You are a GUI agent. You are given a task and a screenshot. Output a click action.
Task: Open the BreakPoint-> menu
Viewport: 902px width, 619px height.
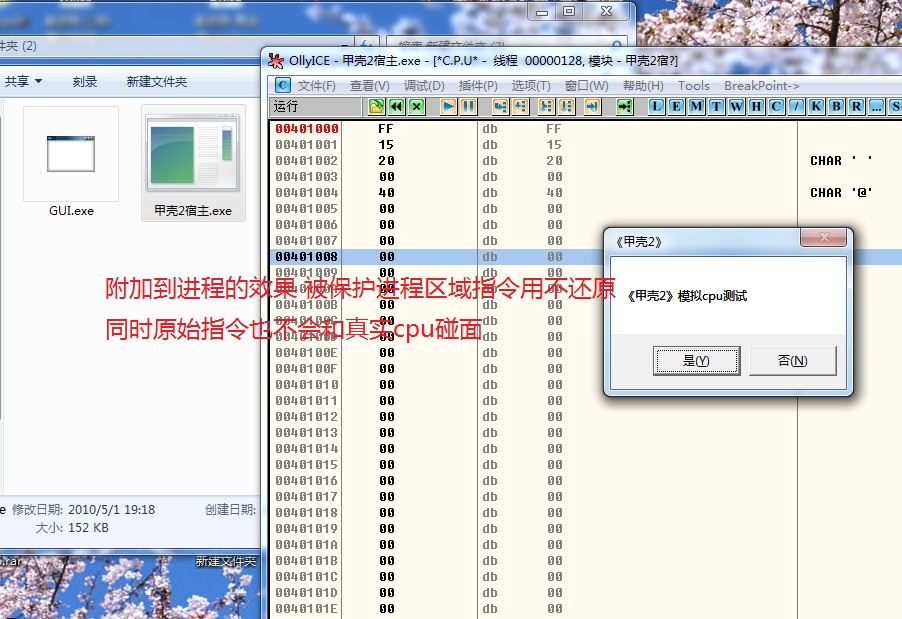coord(762,86)
